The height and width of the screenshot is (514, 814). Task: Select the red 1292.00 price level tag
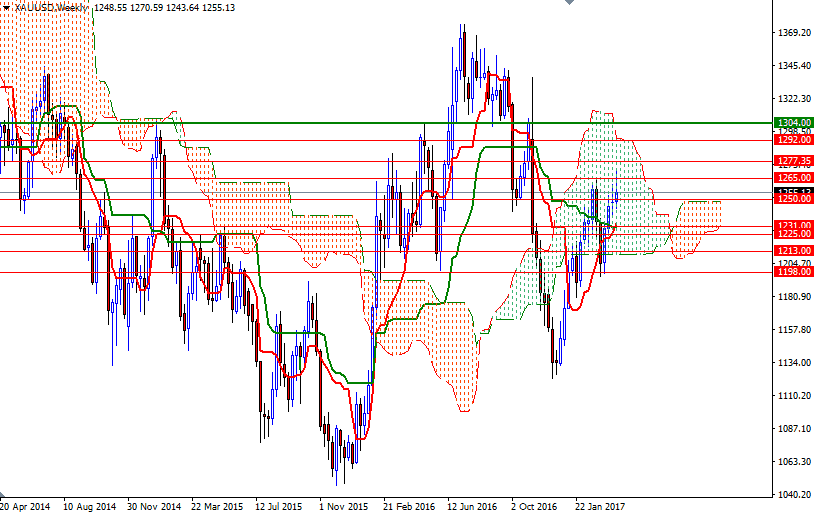tap(792, 140)
